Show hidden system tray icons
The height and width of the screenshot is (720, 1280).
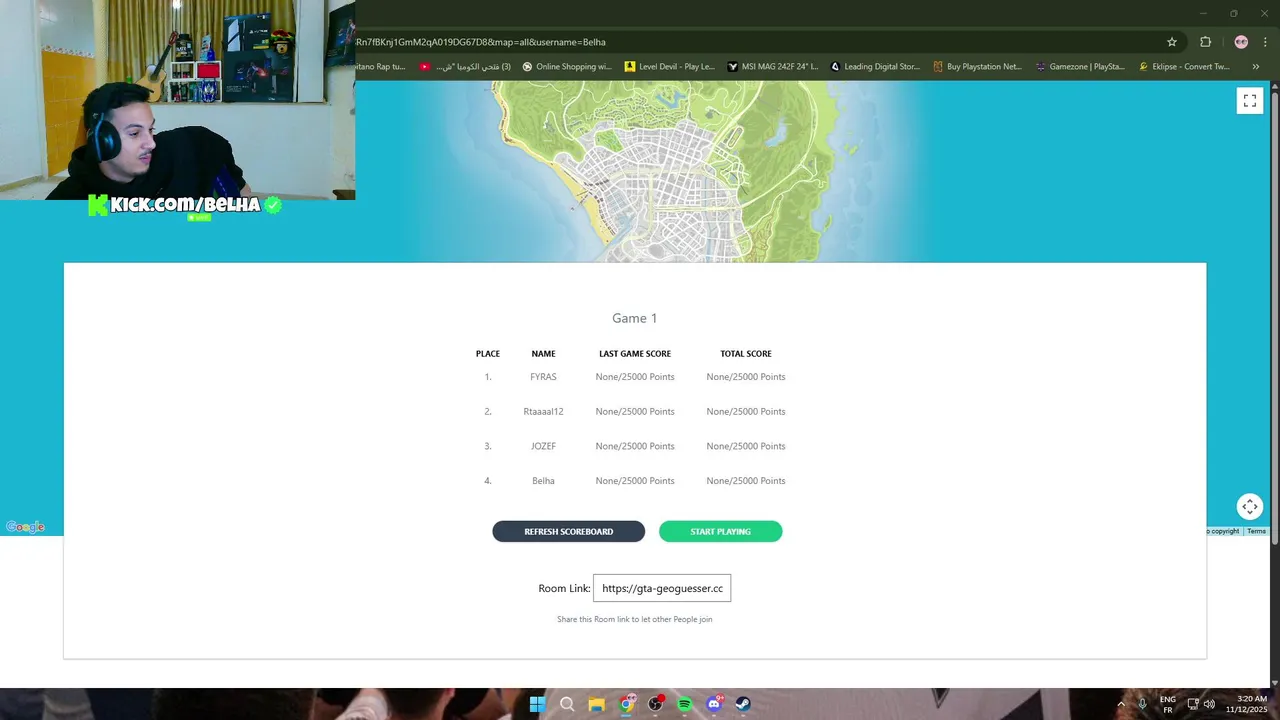click(1120, 704)
